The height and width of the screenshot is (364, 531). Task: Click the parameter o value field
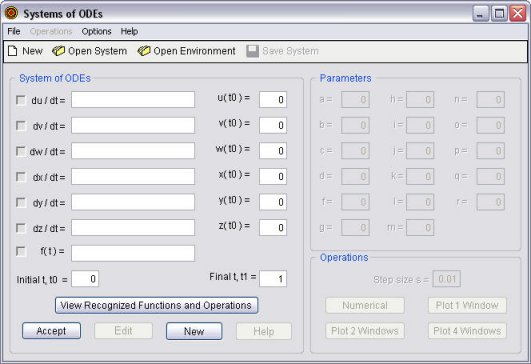tap(491, 125)
